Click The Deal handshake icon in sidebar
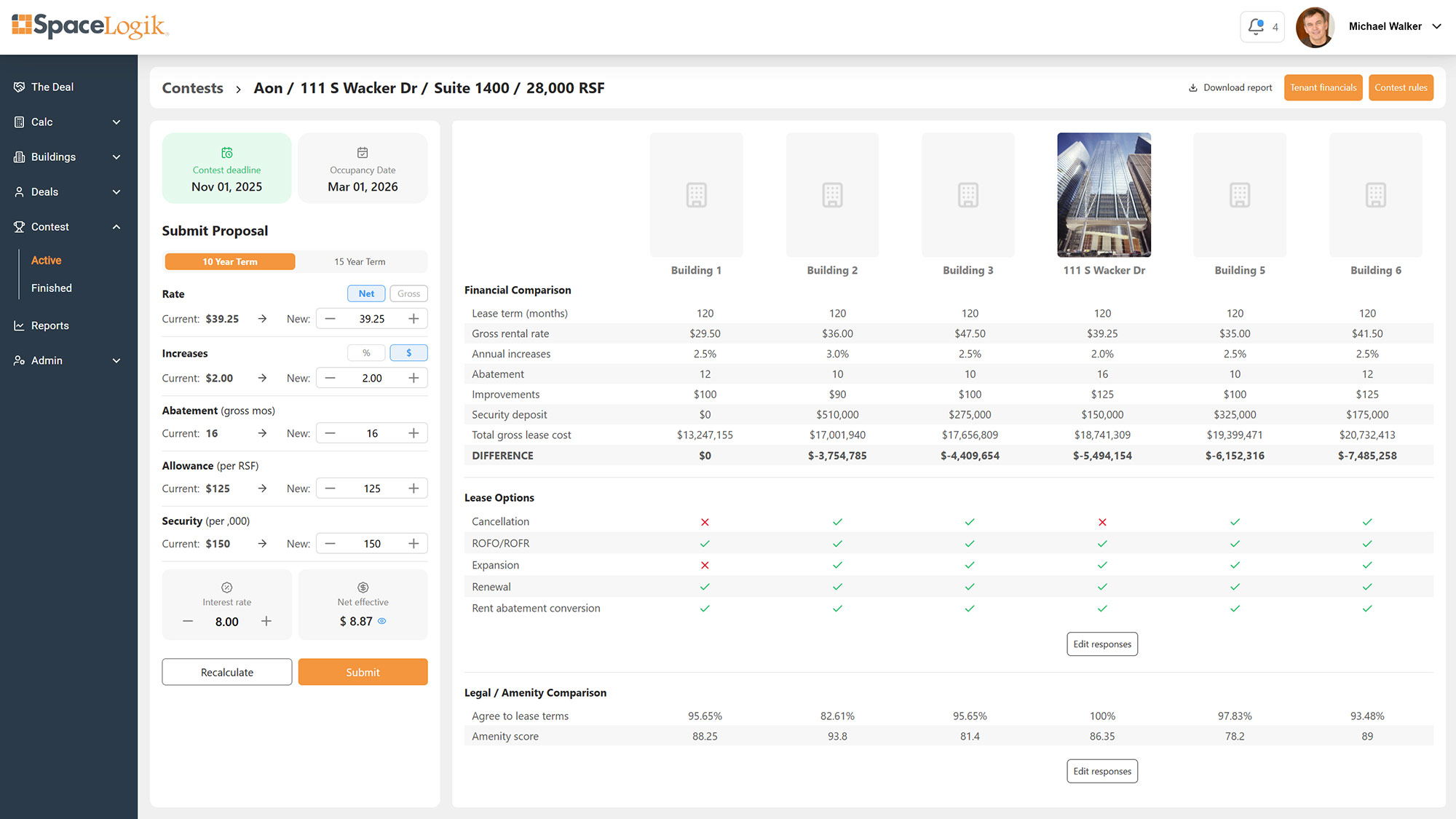The width and height of the screenshot is (1456, 819). point(19,87)
